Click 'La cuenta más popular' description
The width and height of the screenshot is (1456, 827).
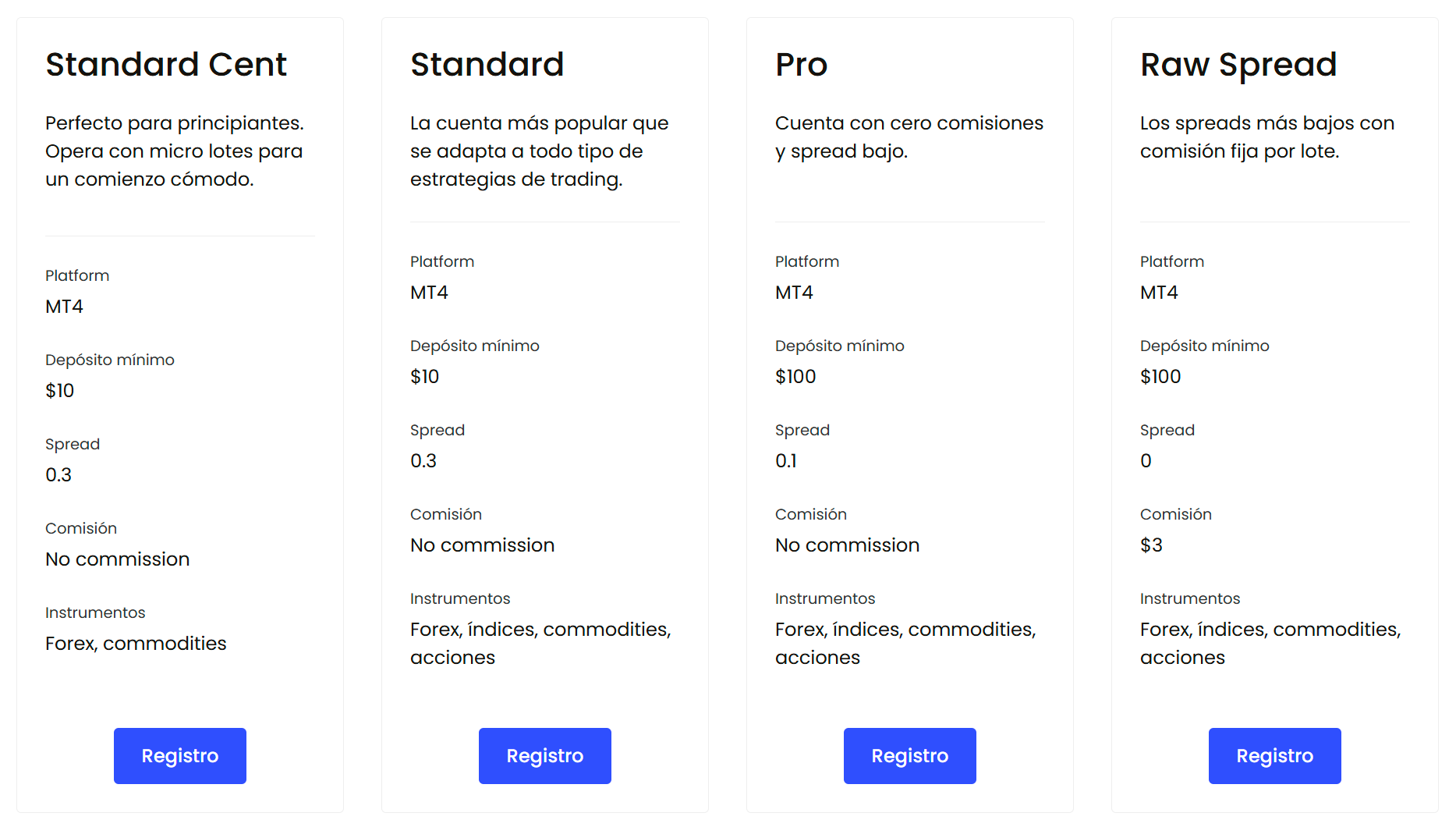pyautogui.click(x=540, y=151)
